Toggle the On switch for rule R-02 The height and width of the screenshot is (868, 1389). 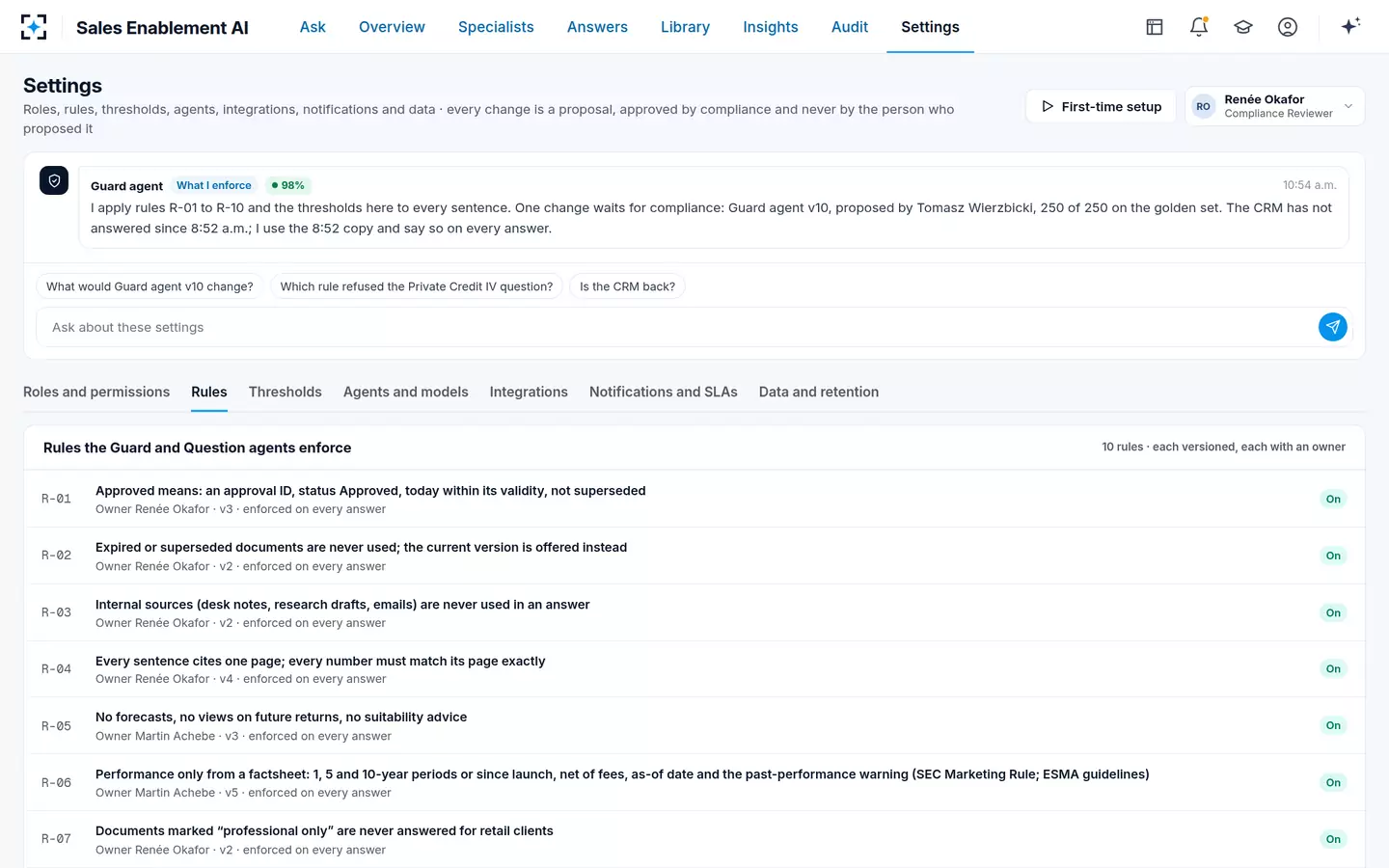pos(1333,556)
